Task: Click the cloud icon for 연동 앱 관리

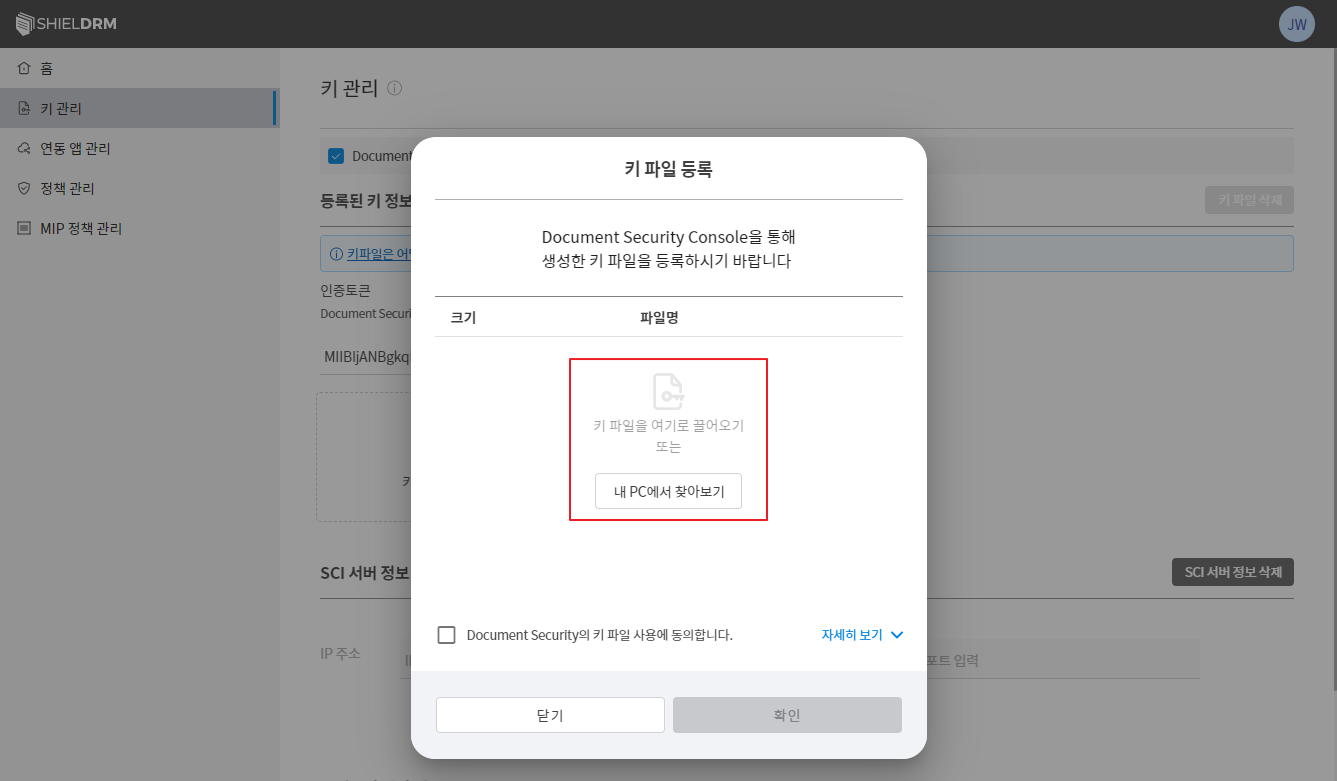Action: [x=24, y=148]
